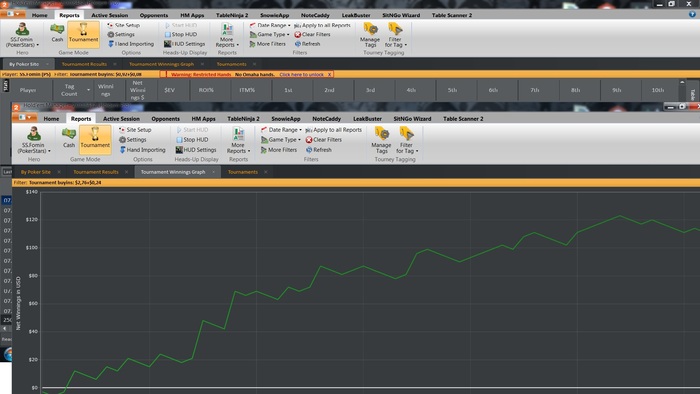Viewport: 700px width, 394px height.
Task: Open Settings in back window ribbon
Action: [x=121, y=34]
